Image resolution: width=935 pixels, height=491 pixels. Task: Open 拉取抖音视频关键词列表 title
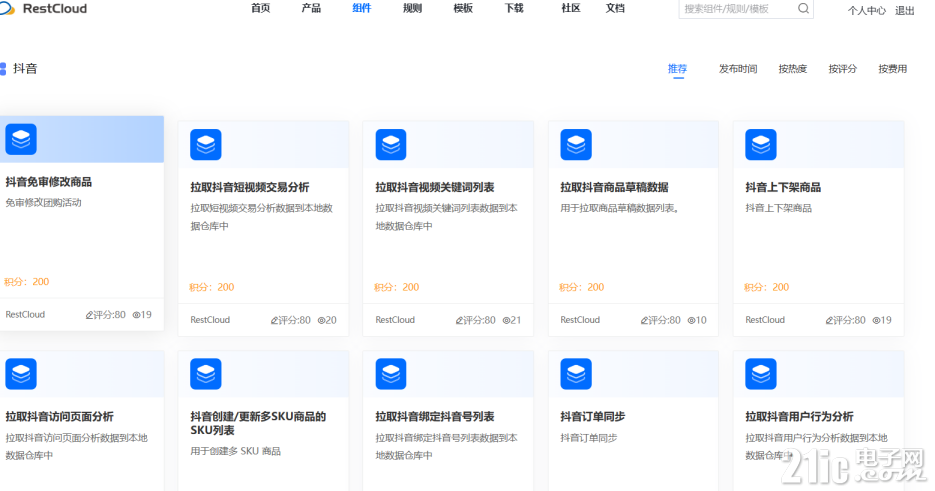tap(435, 187)
